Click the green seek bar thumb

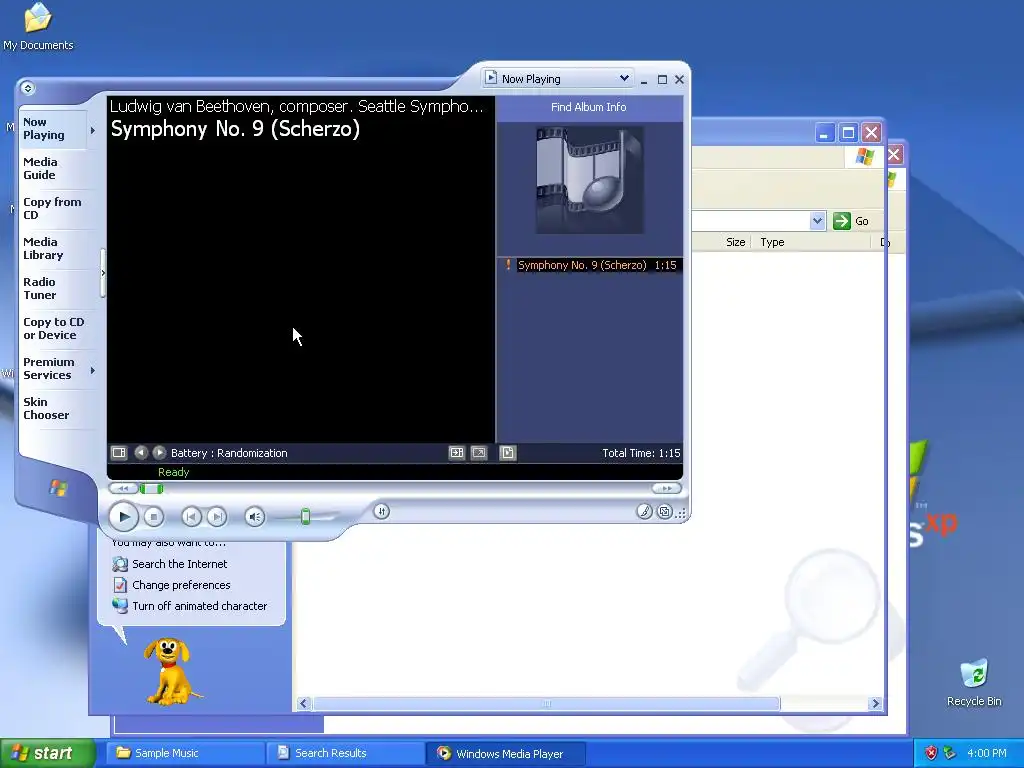click(151, 488)
